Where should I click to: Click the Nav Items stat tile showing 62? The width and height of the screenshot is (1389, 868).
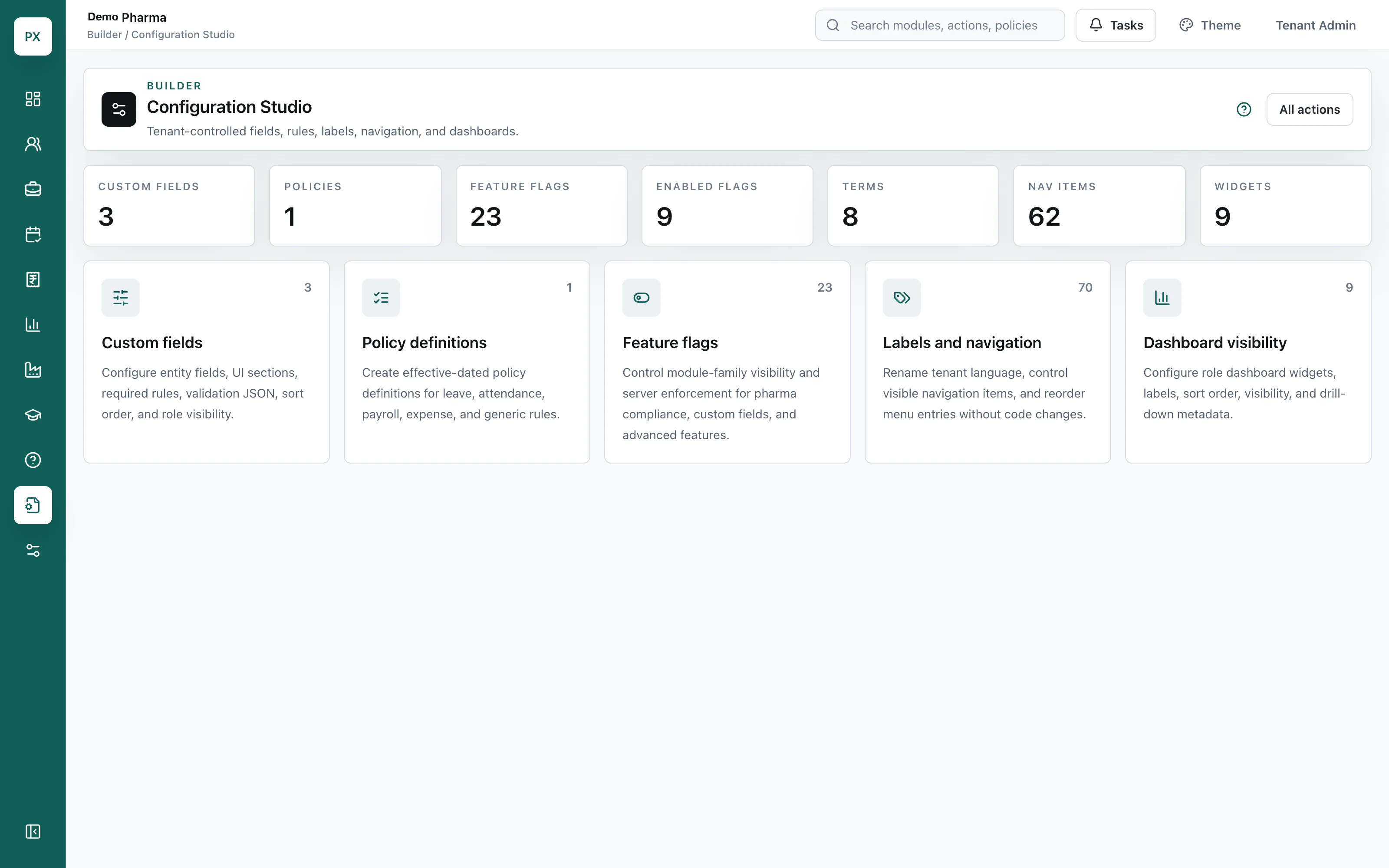click(1099, 206)
